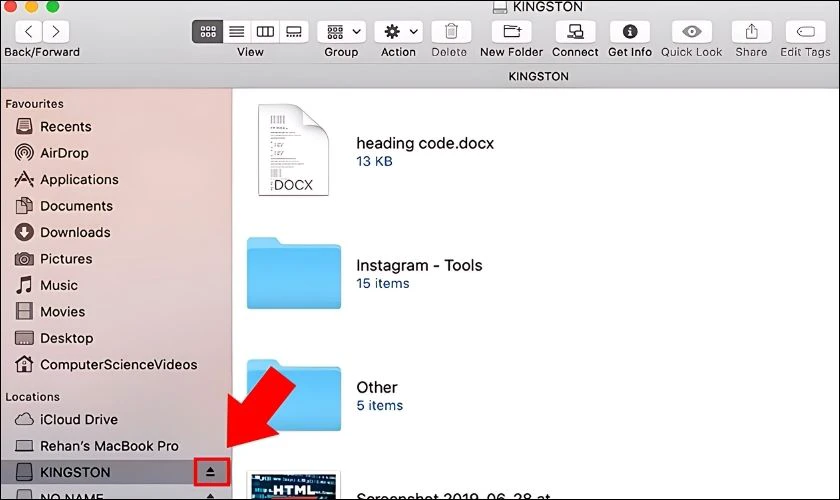Switch to gallery view
Viewport: 840px width, 500px height.
tap(294, 32)
